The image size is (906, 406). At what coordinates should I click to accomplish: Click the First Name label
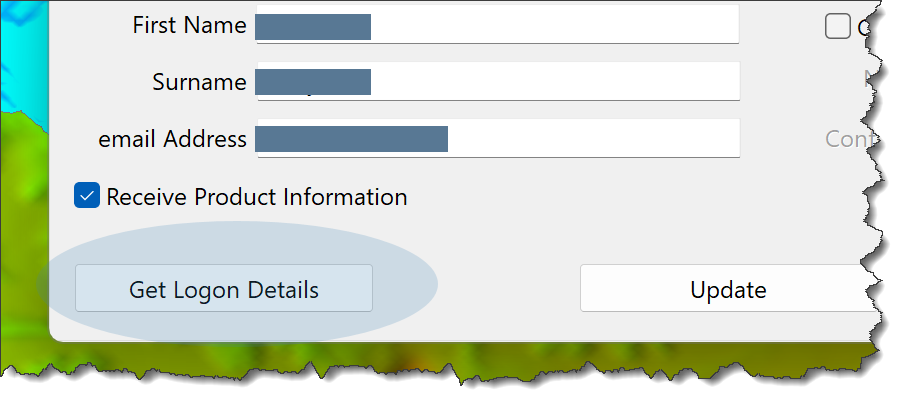click(190, 25)
